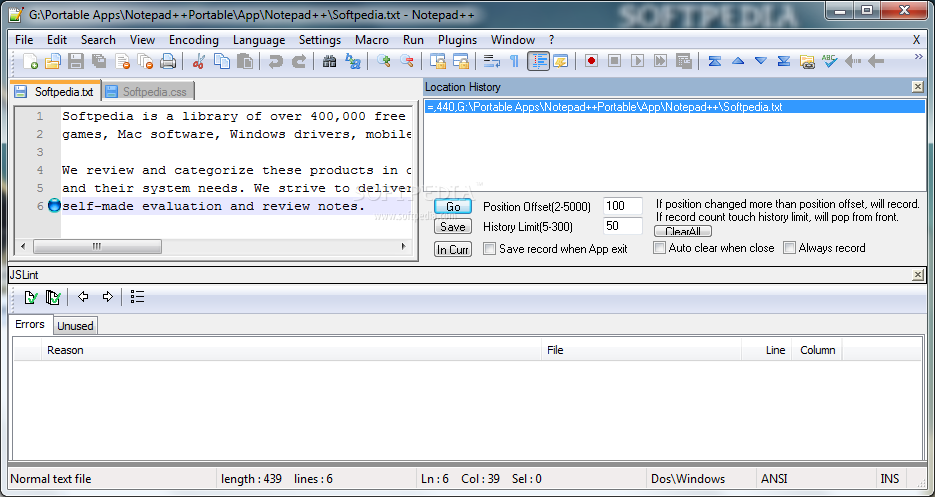Copy selection with the Copy toolbar icon

pos(222,61)
